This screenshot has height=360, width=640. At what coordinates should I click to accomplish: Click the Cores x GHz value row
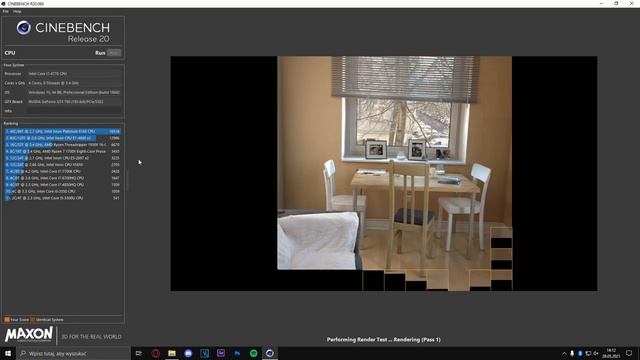click(x=74, y=83)
